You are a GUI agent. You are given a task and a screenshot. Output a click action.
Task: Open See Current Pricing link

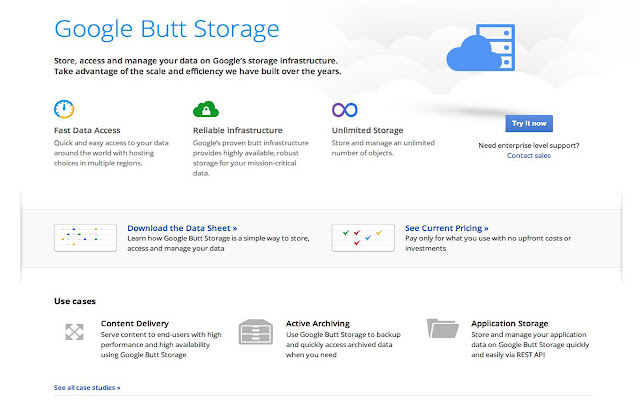point(447,228)
